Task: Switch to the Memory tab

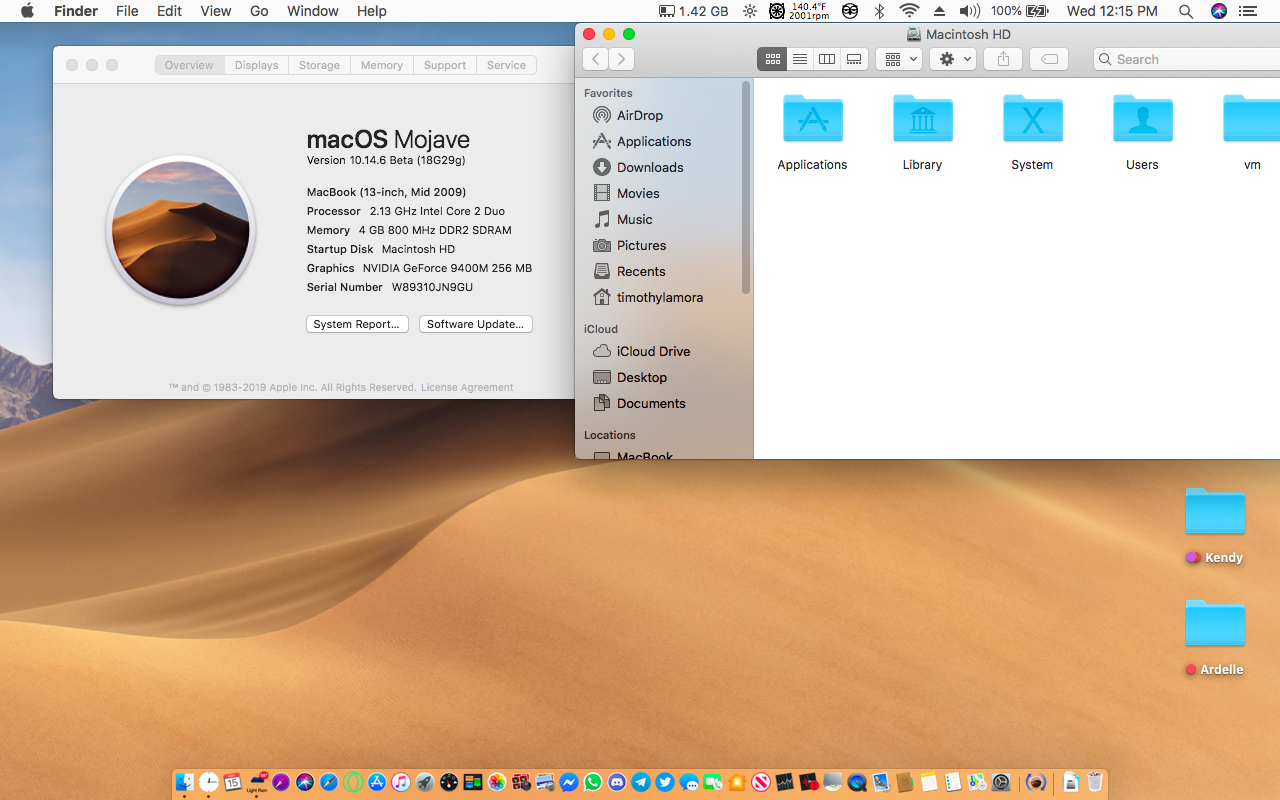Action: [x=382, y=65]
